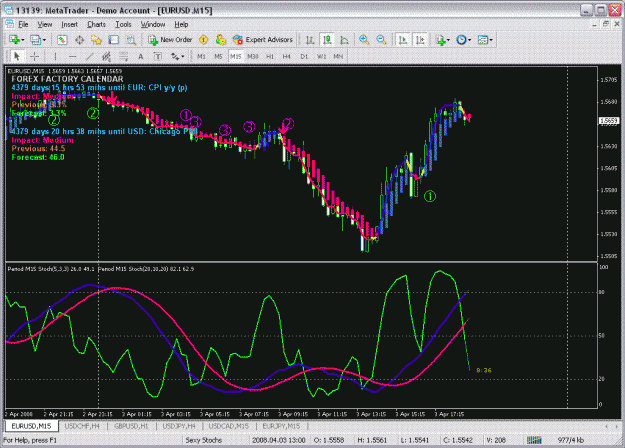The image size is (625, 448).
Task: Set timeframe to M30
Action: click(x=252, y=57)
